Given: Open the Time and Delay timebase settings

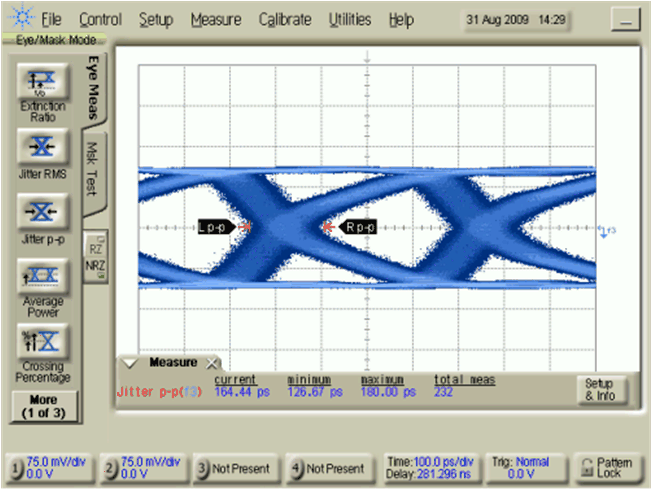Looking at the screenshot, I should [x=430, y=468].
